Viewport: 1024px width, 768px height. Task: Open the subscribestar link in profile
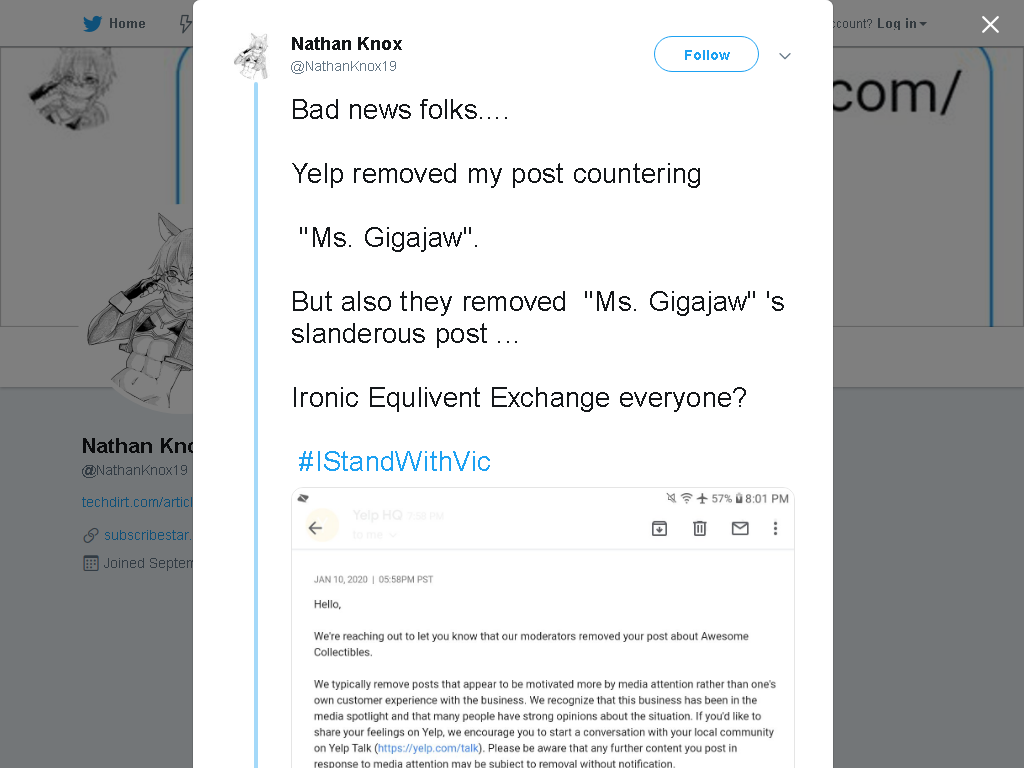coord(148,535)
